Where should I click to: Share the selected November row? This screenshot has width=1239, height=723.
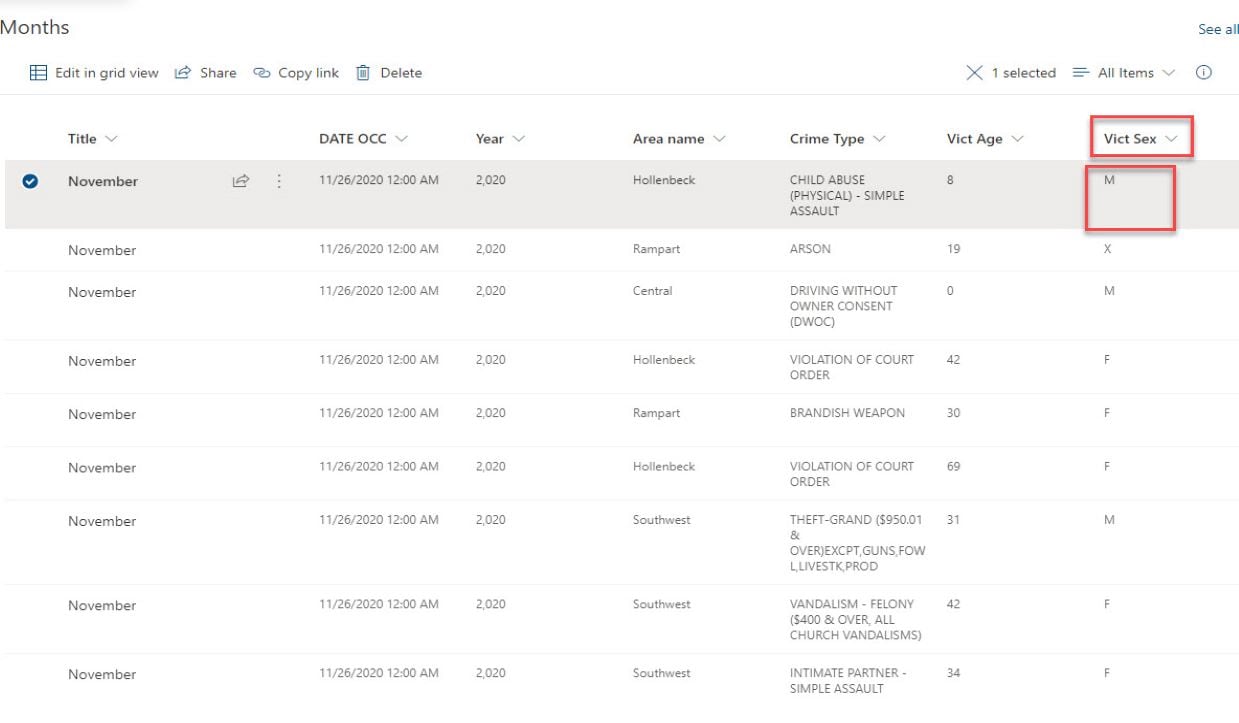click(240, 181)
